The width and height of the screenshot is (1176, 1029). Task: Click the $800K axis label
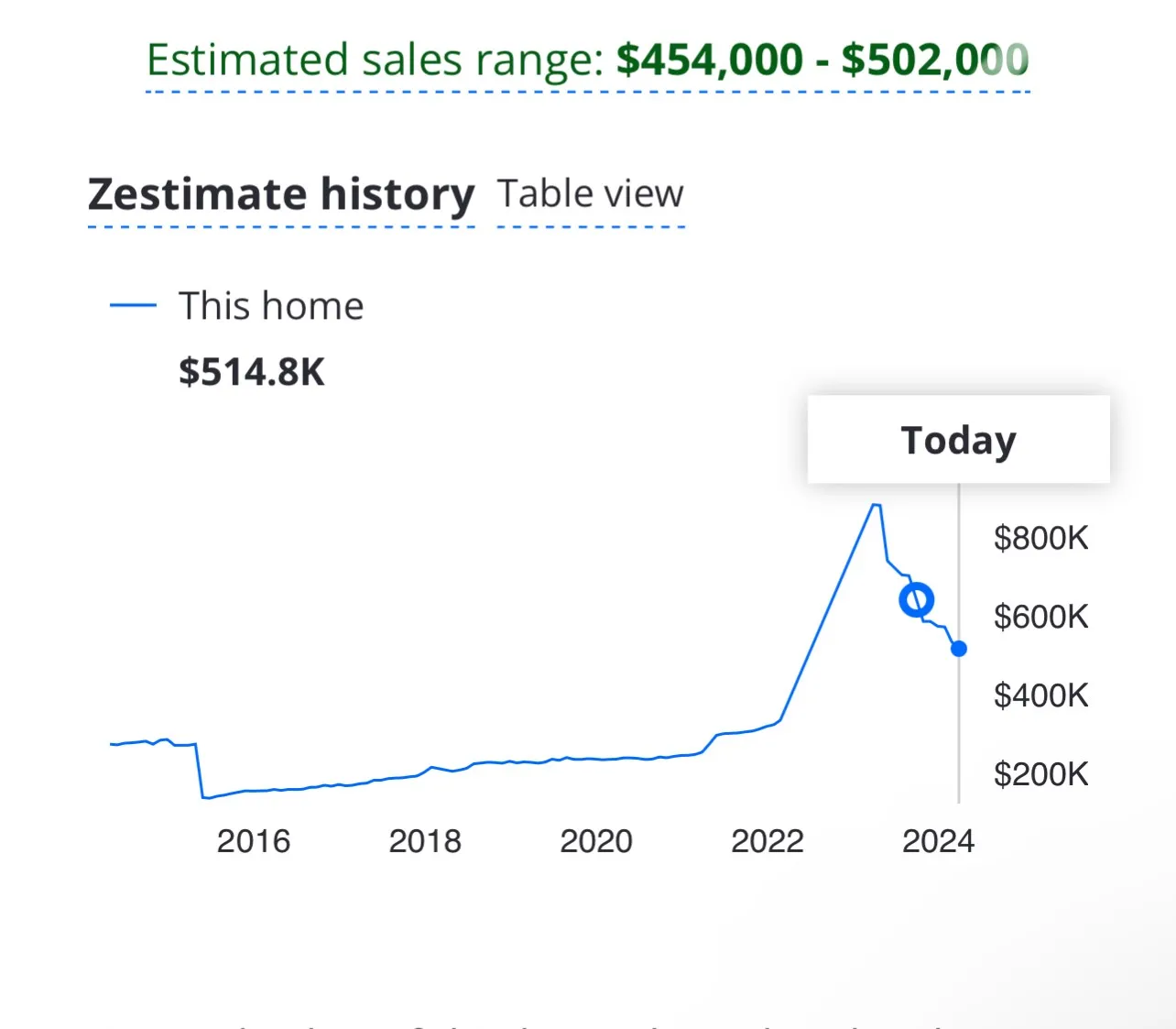[x=1040, y=538]
